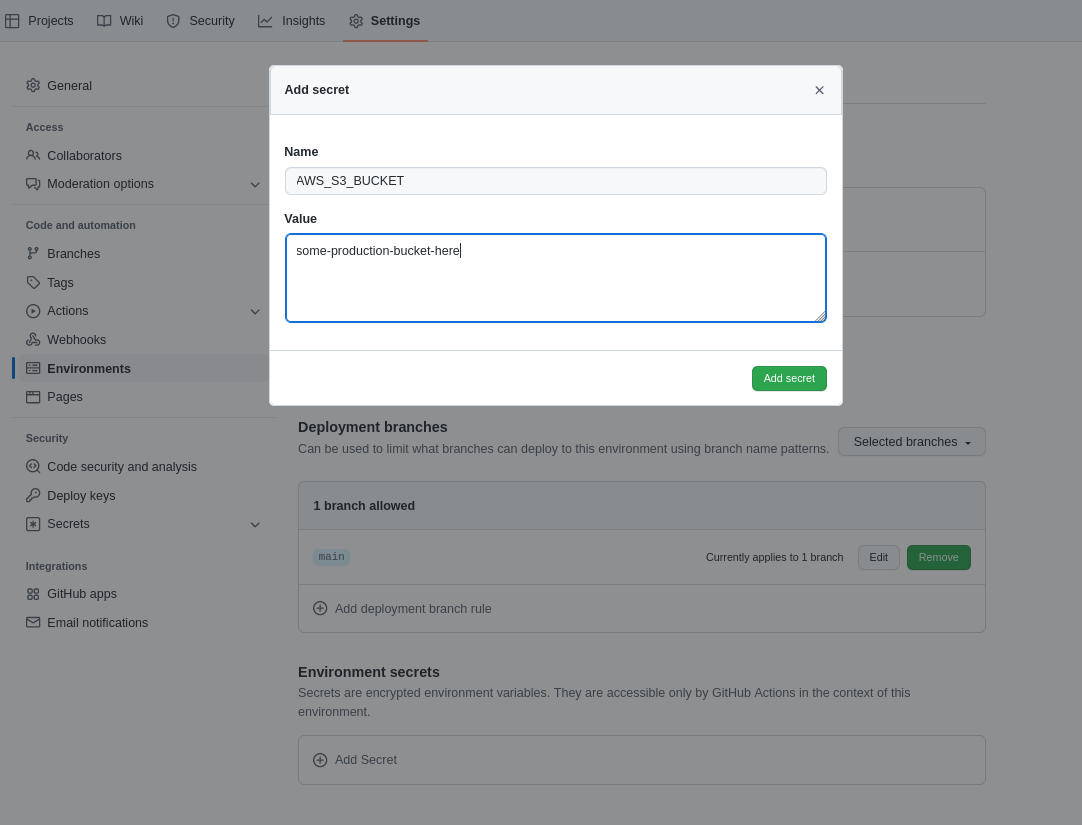Image resolution: width=1082 pixels, height=825 pixels.
Task: Open the Security tab
Action: click(201, 21)
